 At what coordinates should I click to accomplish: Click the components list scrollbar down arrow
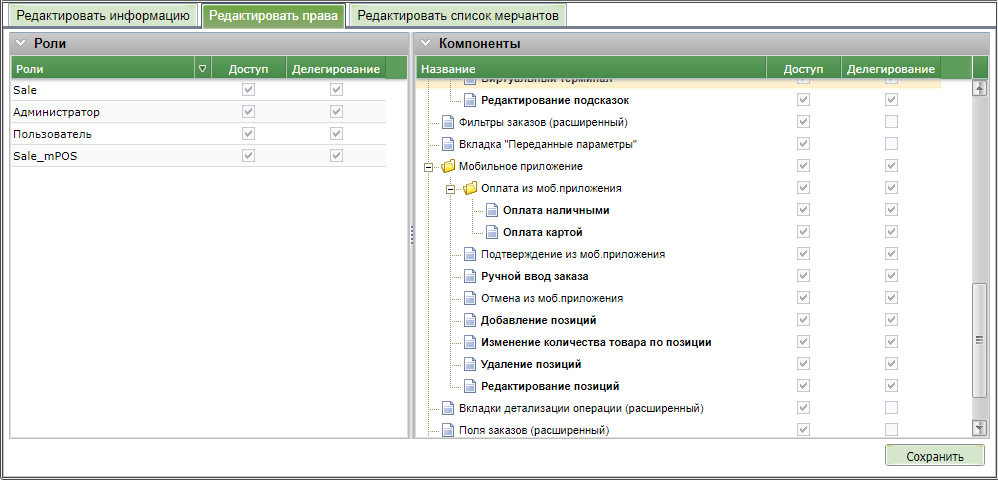pos(980,428)
